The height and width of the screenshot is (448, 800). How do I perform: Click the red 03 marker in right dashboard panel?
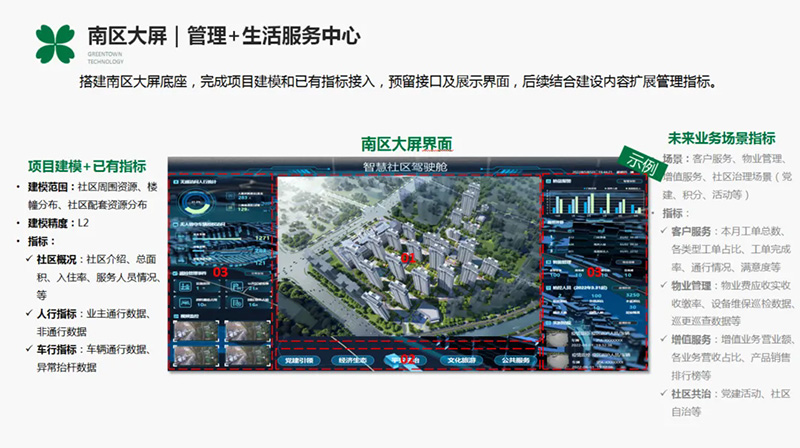(x=594, y=271)
